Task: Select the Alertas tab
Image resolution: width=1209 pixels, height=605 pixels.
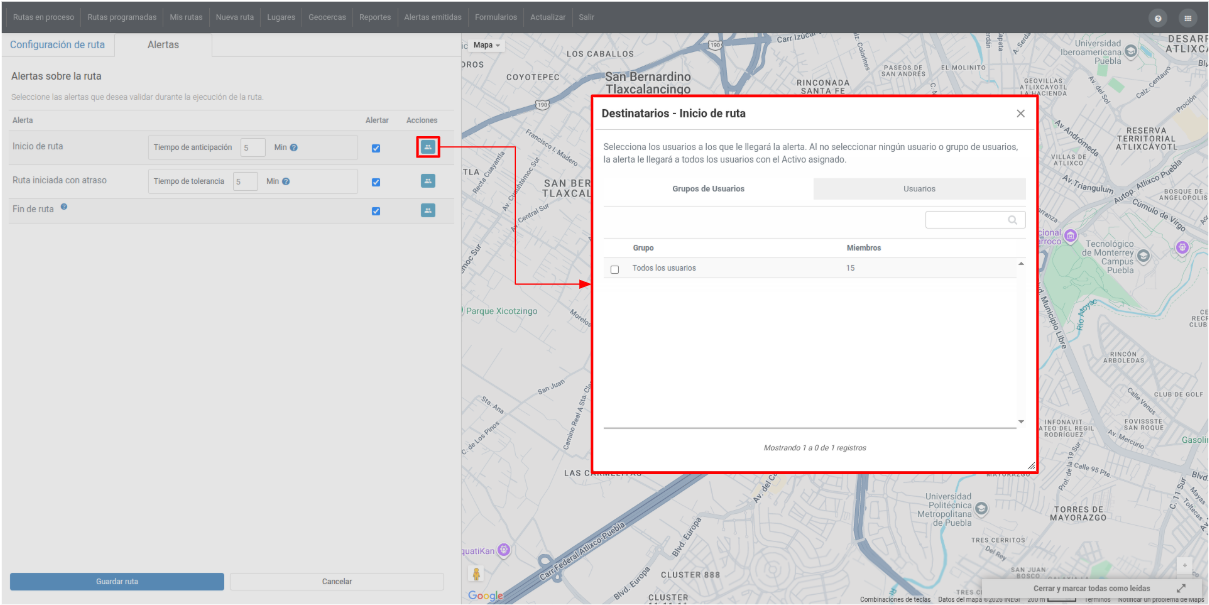Action: pyautogui.click(x=163, y=45)
